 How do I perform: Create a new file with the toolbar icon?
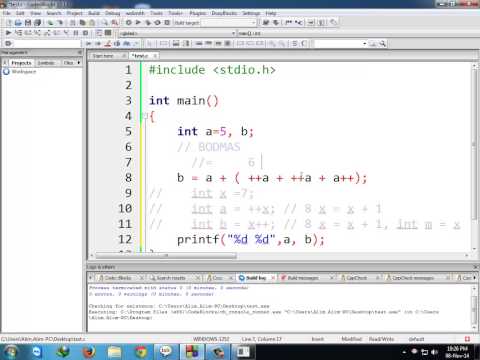click(9, 23)
